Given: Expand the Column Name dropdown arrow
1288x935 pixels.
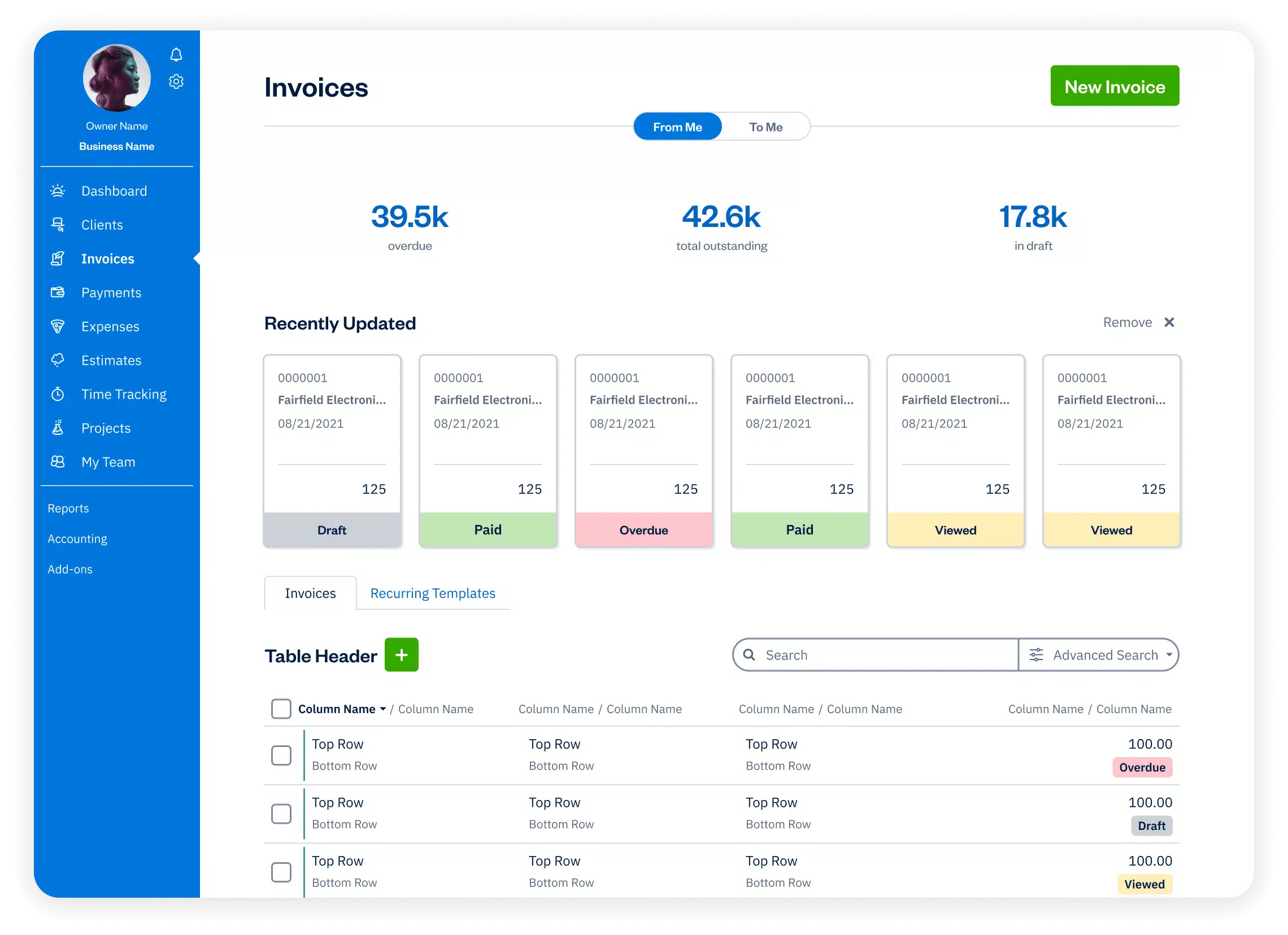Looking at the screenshot, I should (x=384, y=709).
